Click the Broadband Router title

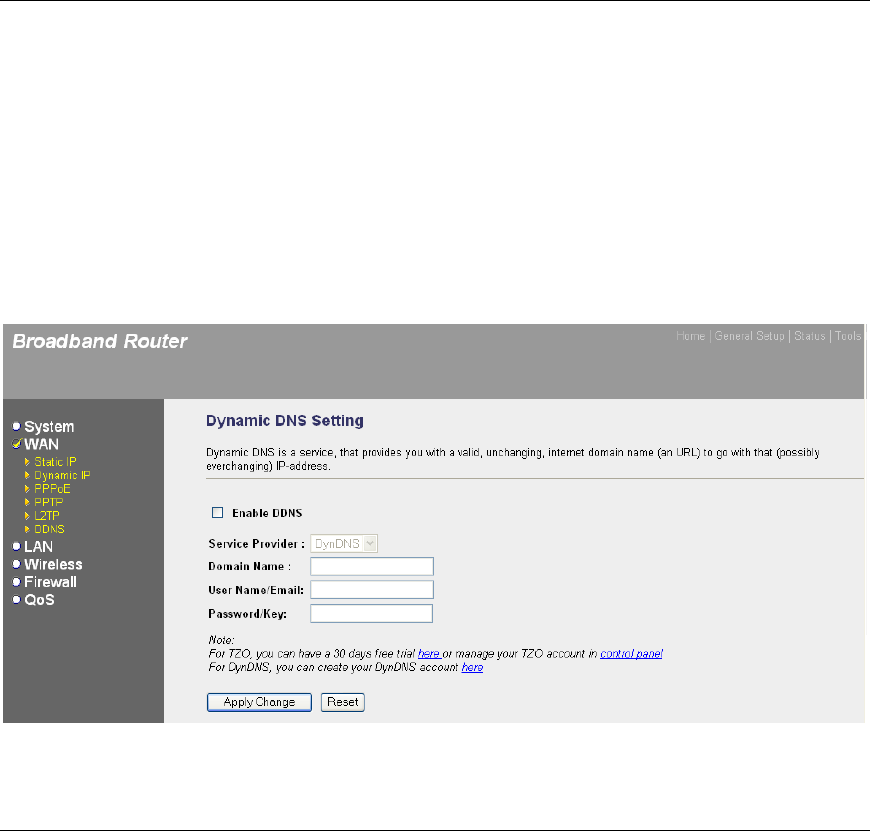tap(100, 341)
